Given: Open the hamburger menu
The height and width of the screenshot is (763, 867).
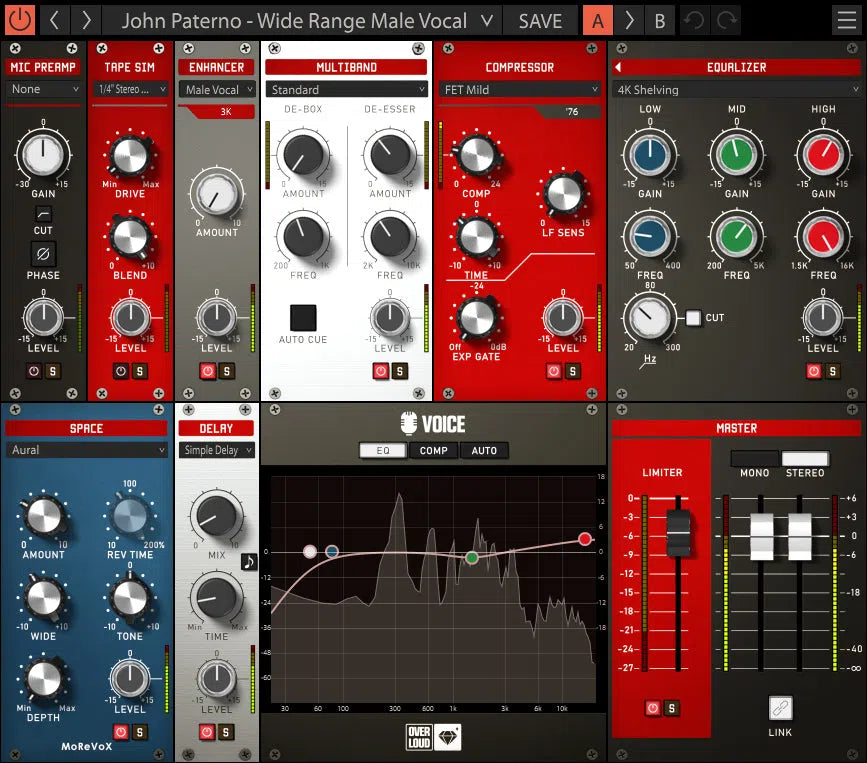Looking at the screenshot, I should tap(846, 20).
